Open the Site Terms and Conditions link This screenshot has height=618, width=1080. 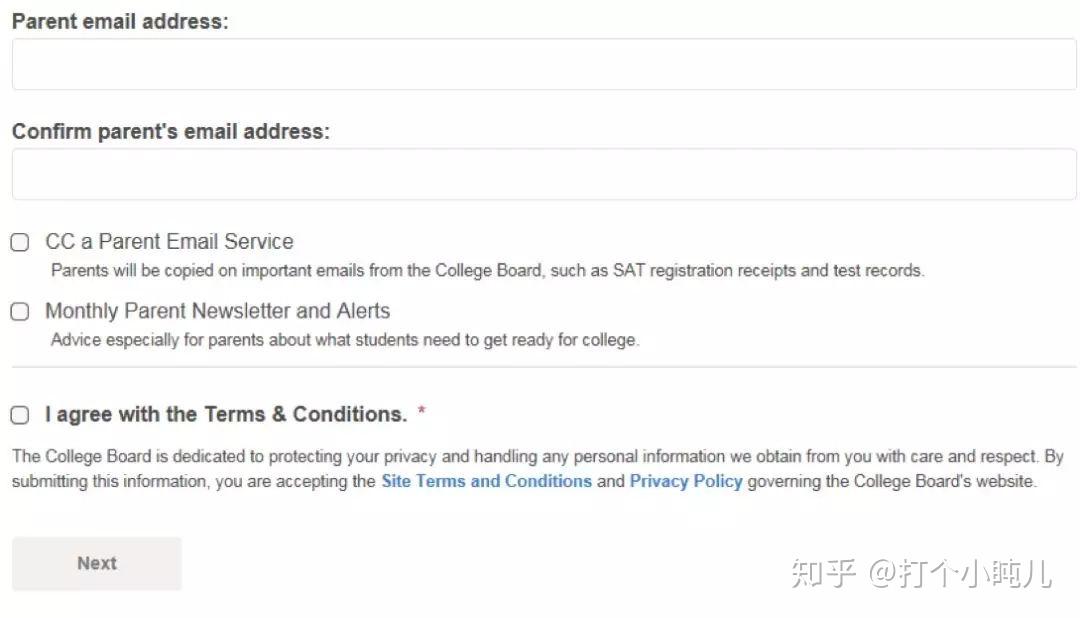(x=486, y=481)
